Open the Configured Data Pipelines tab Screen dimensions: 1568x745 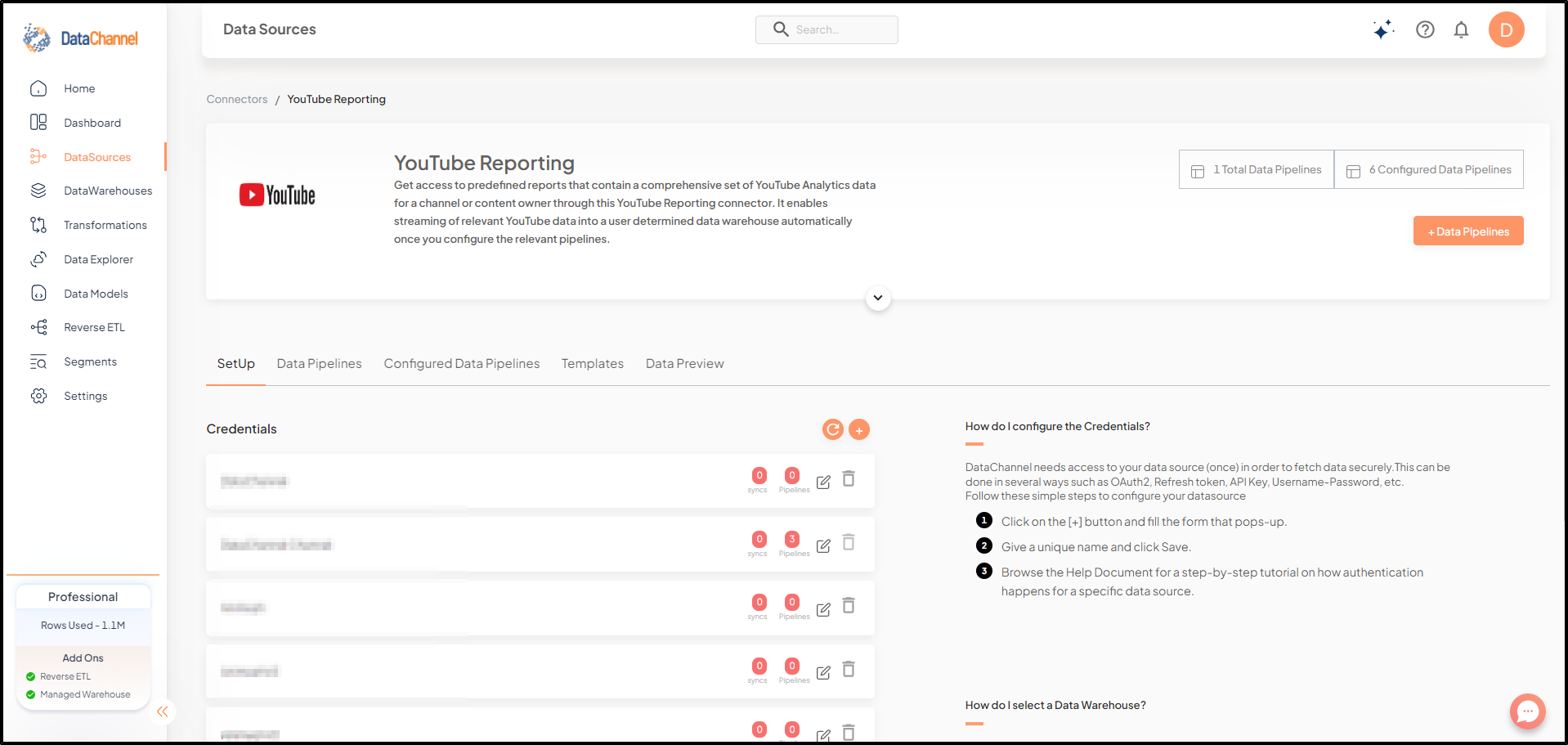tap(462, 363)
